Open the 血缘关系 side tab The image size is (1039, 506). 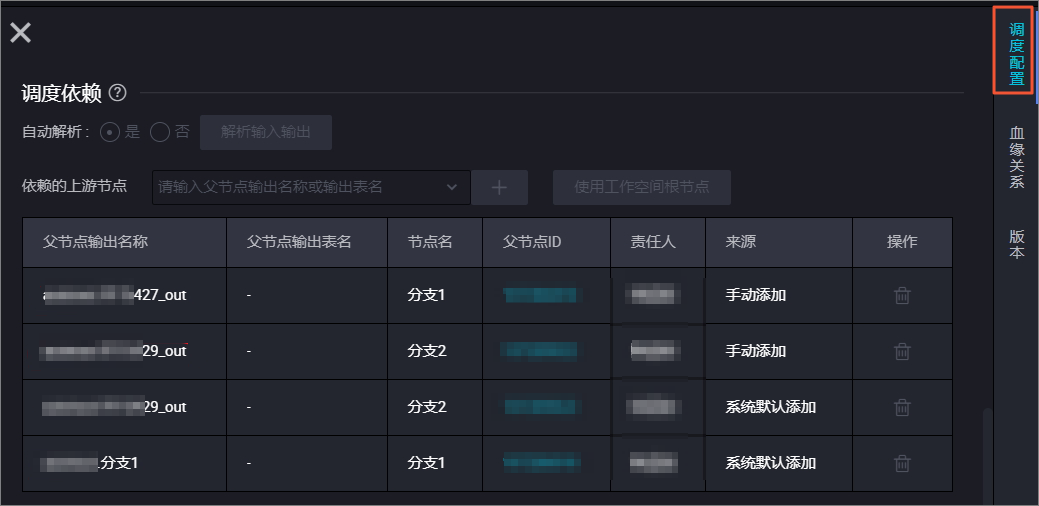point(1016,157)
